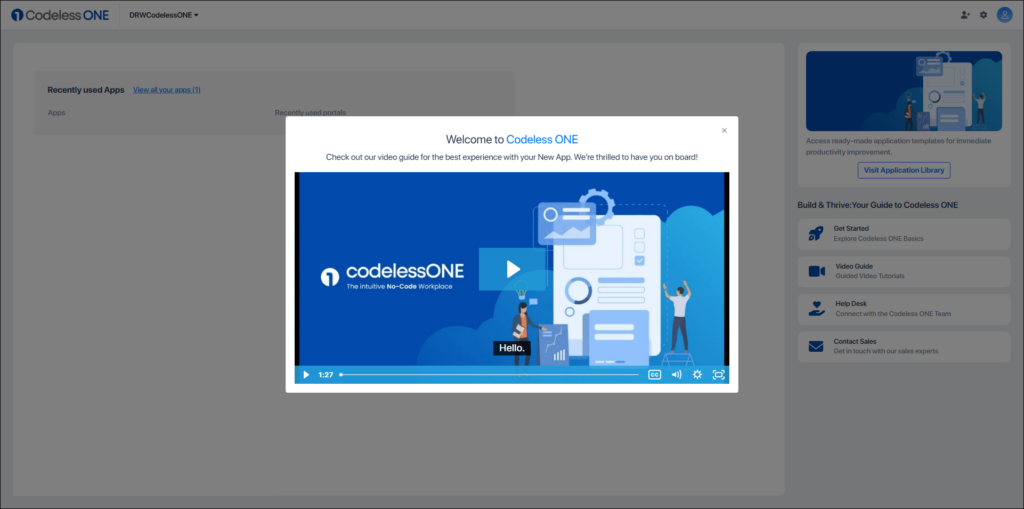
Task: Open the user profile avatar
Action: click(1004, 14)
